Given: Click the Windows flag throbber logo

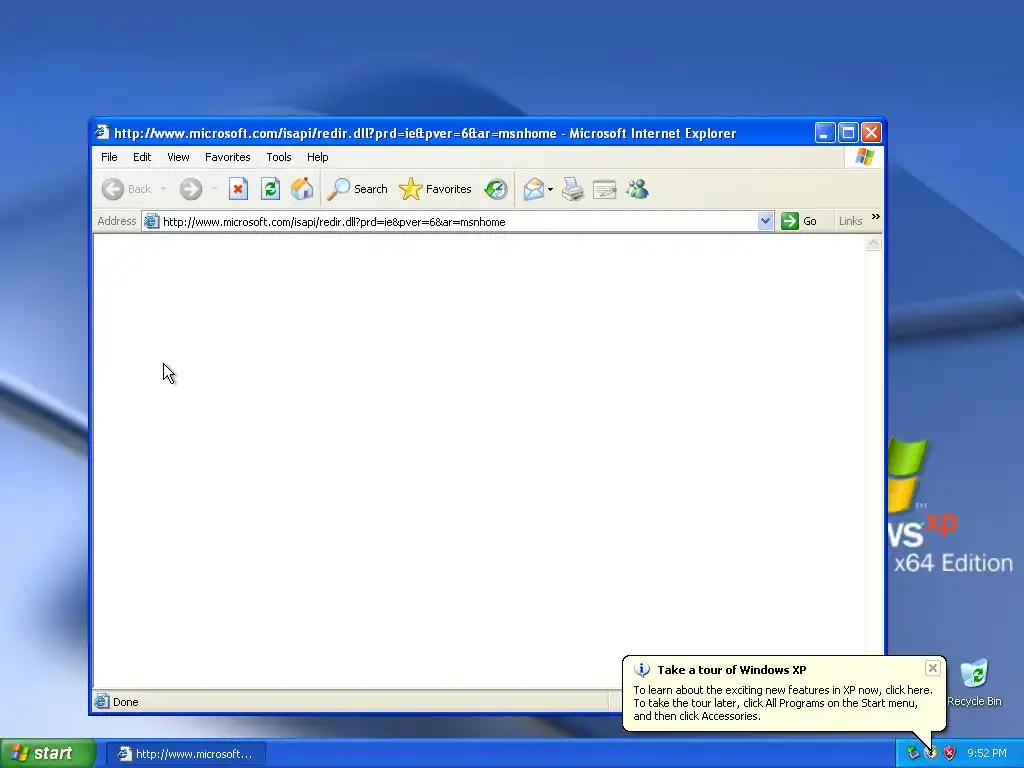Looking at the screenshot, I should coord(864,157).
